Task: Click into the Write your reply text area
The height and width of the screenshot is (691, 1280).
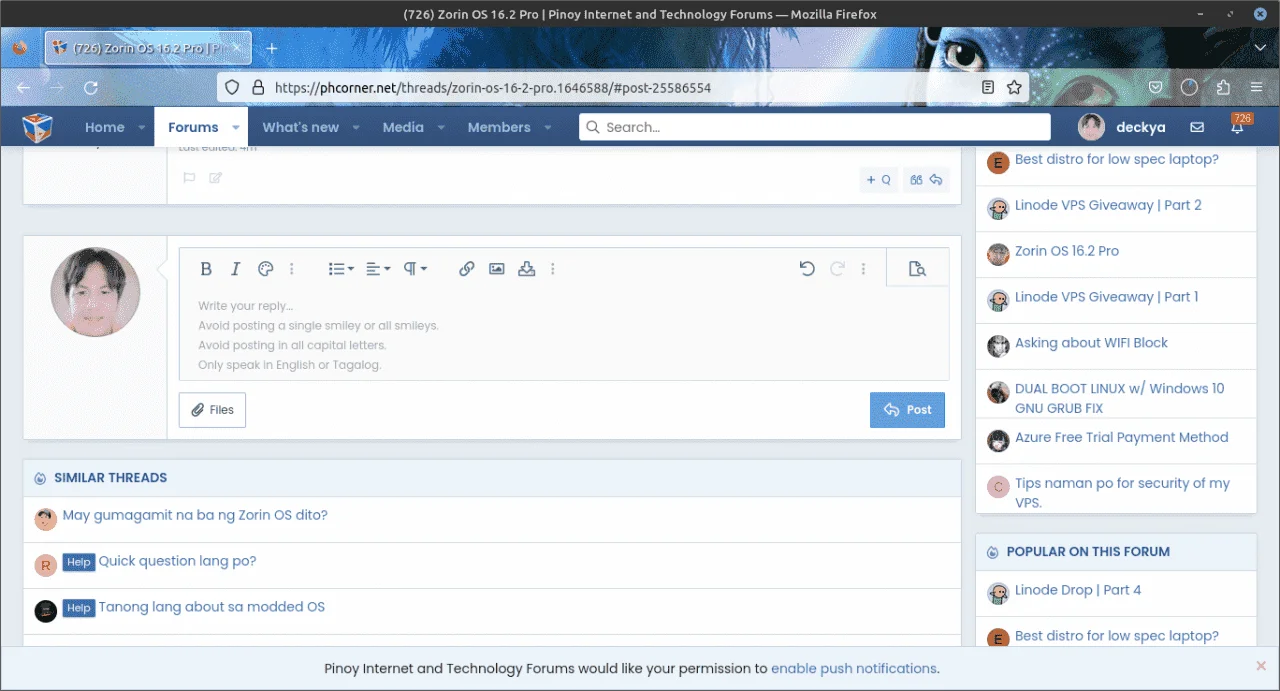Action: coord(564,335)
